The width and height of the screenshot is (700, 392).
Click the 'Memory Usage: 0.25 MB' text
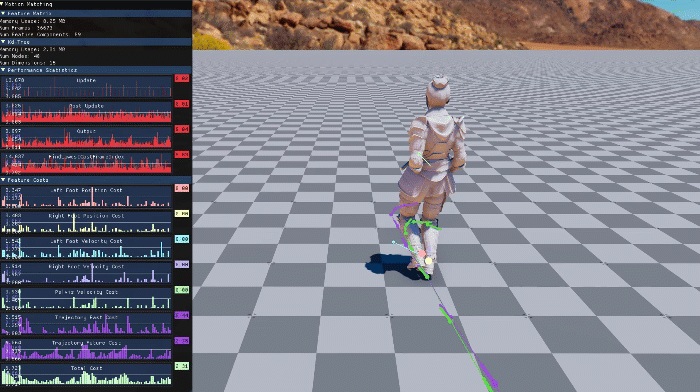33,21
